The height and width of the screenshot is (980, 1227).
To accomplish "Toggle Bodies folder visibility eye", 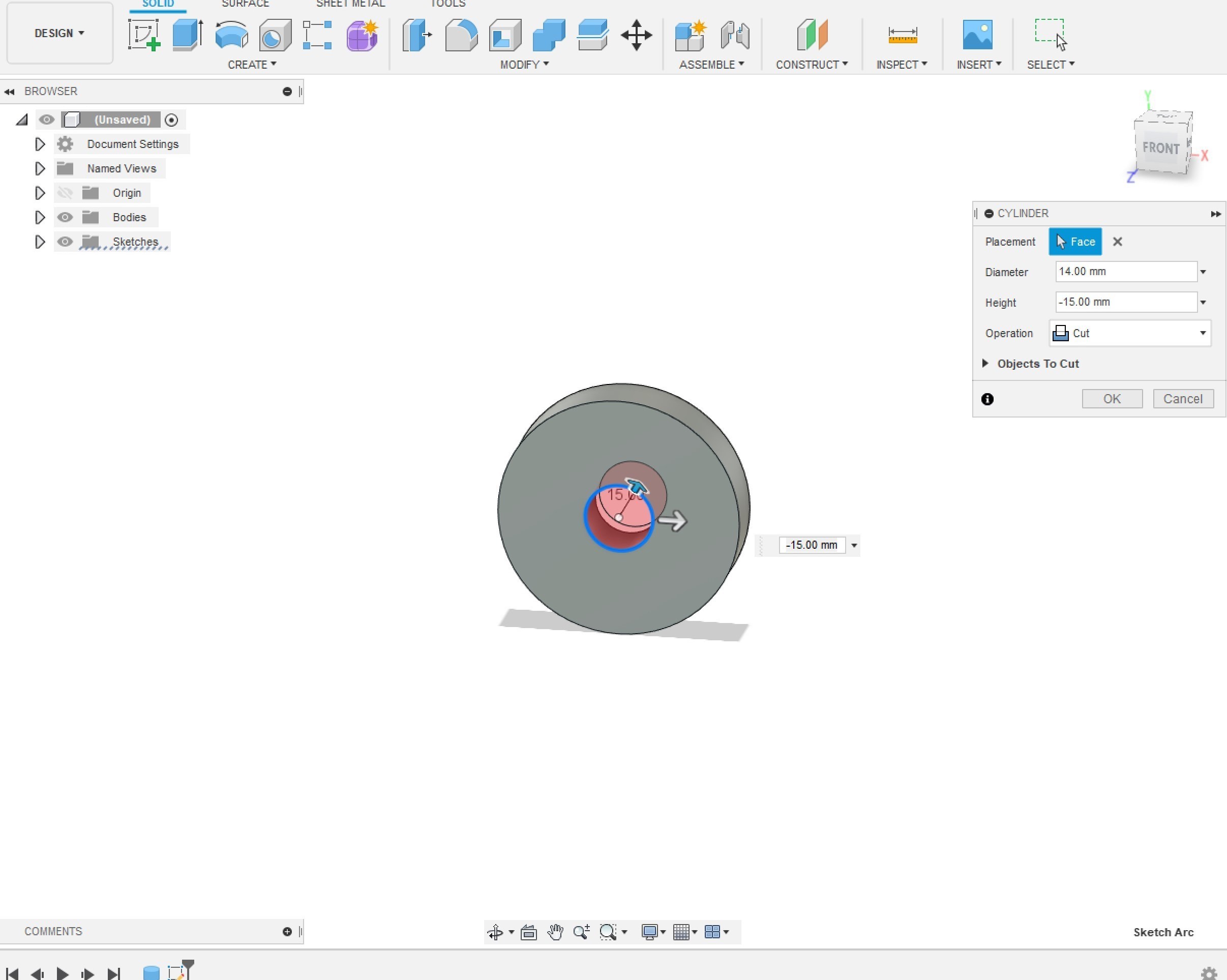I will point(65,217).
